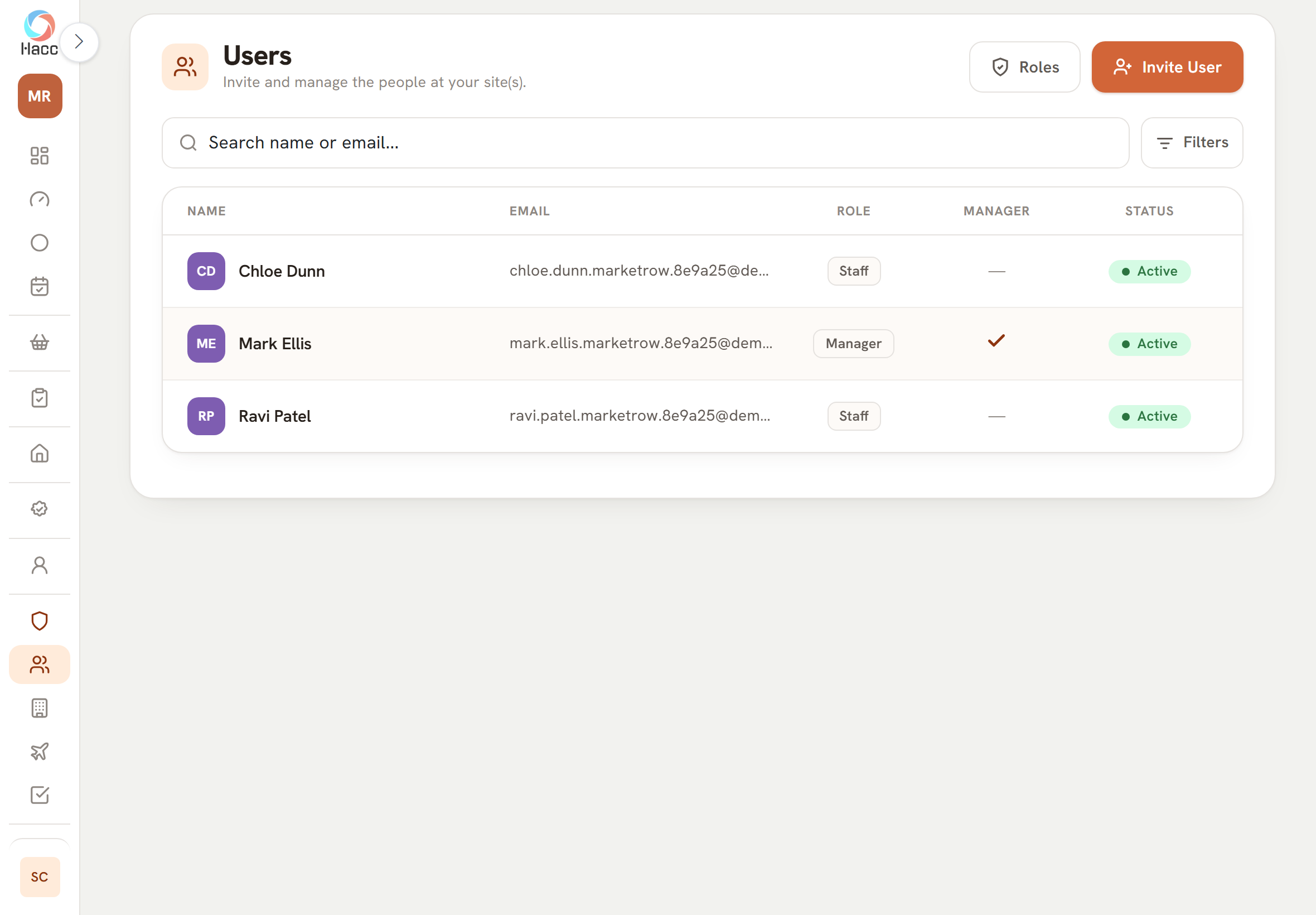
Task: Open the Roles button
Action: tap(1024, 67)
